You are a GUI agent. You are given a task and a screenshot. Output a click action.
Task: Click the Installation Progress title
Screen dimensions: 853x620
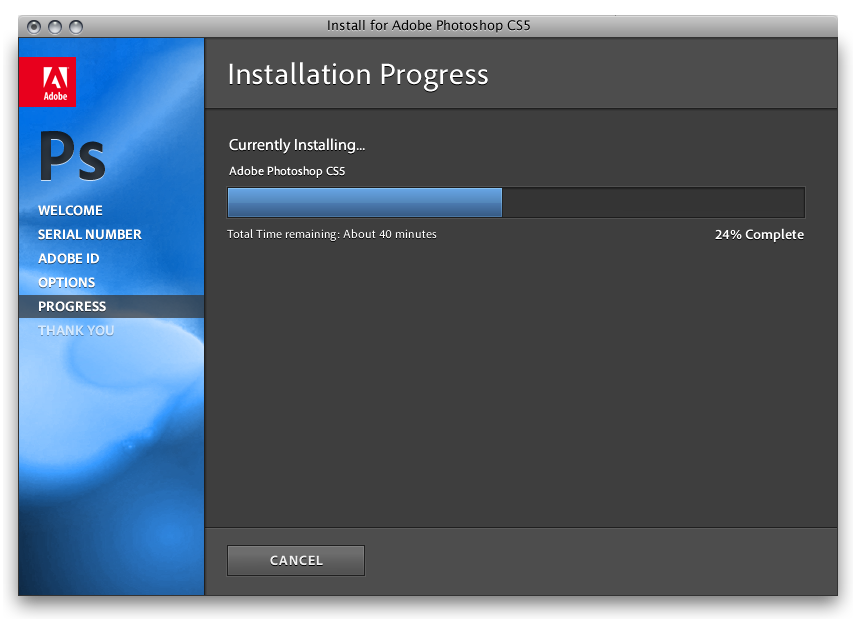(x=358, y=74)
